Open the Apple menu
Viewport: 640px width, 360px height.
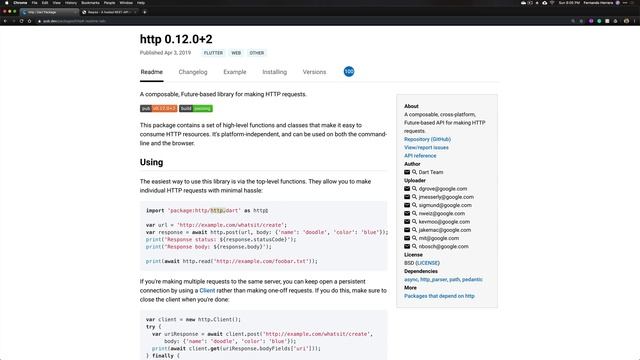point(7,2)
